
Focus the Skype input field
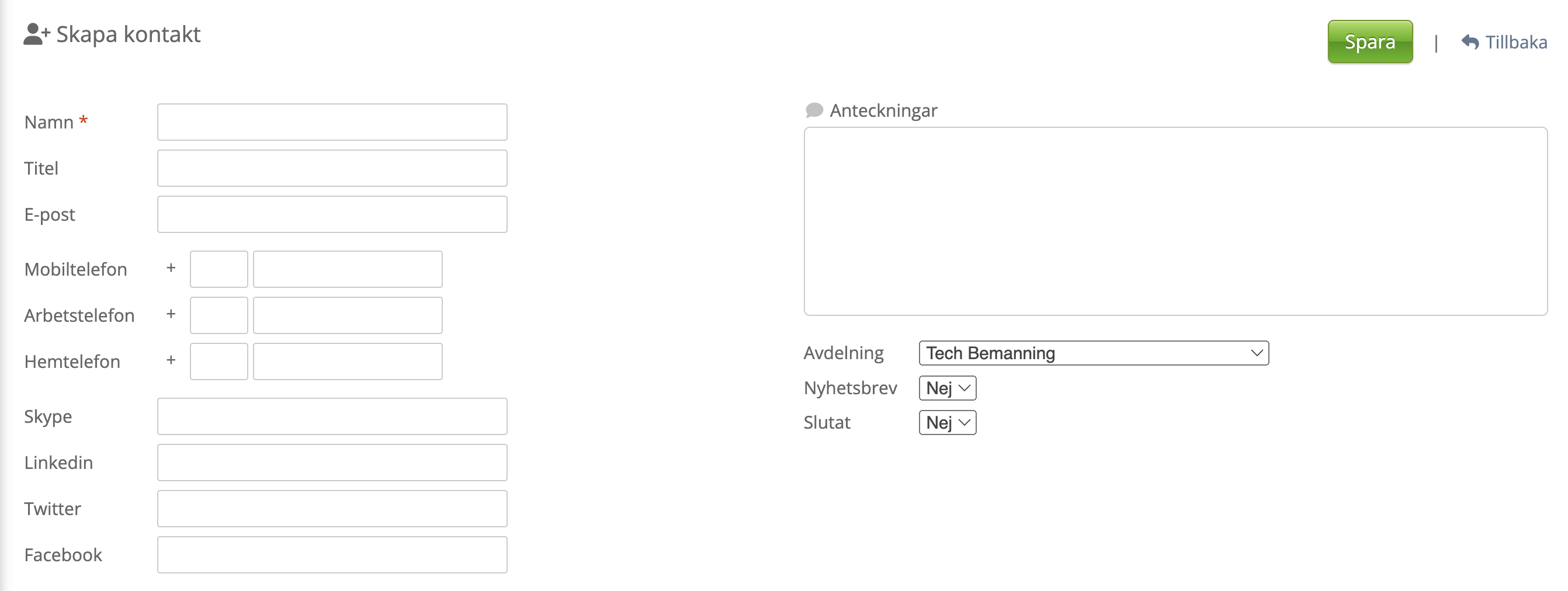coord(332,416)
